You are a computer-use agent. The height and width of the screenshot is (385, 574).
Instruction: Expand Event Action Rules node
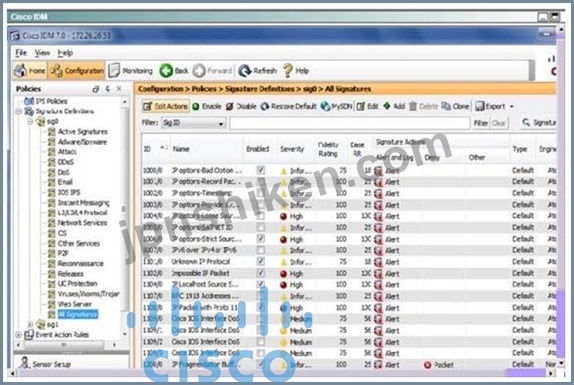pos(18,334)
